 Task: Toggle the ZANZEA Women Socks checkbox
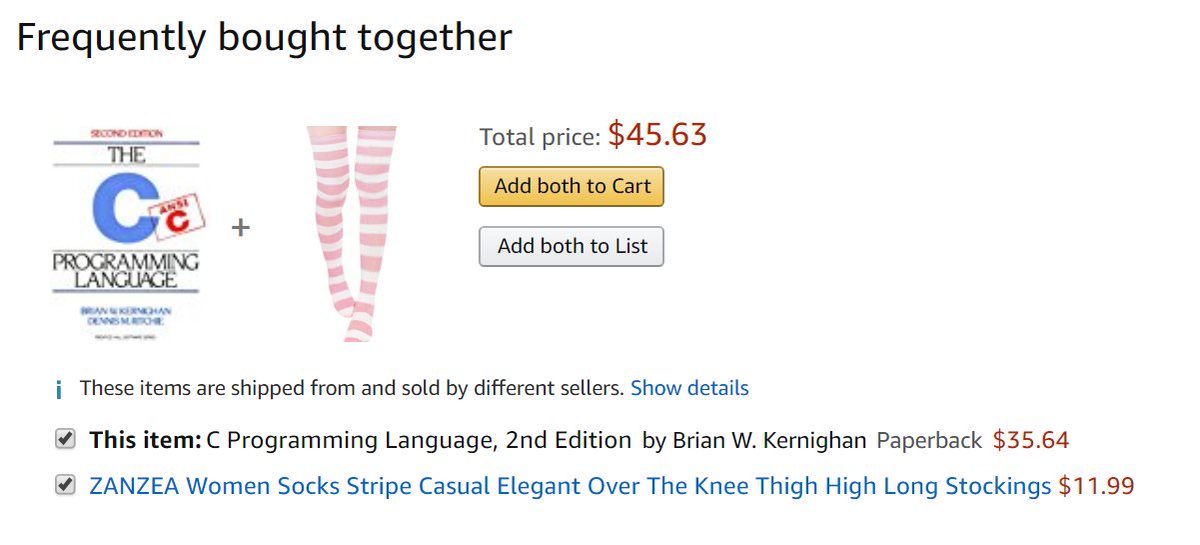click(x=65, y=485)
